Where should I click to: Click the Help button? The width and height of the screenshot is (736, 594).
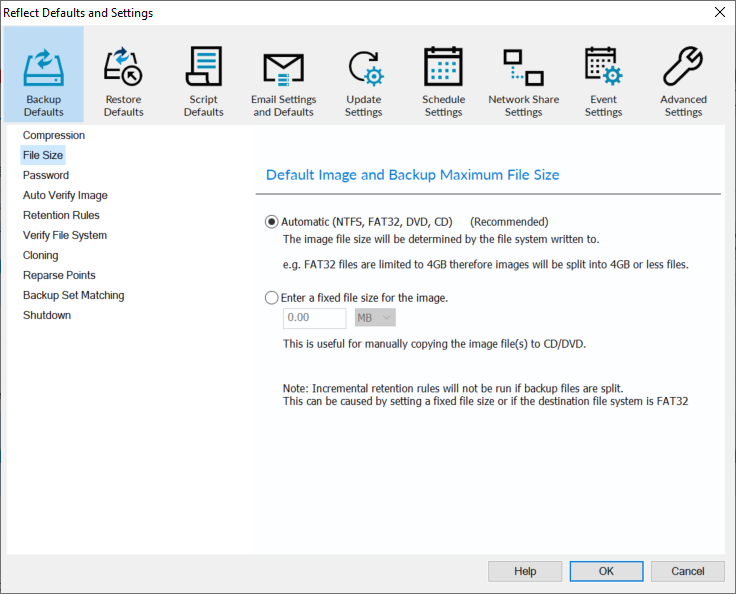tap(525, 571)
